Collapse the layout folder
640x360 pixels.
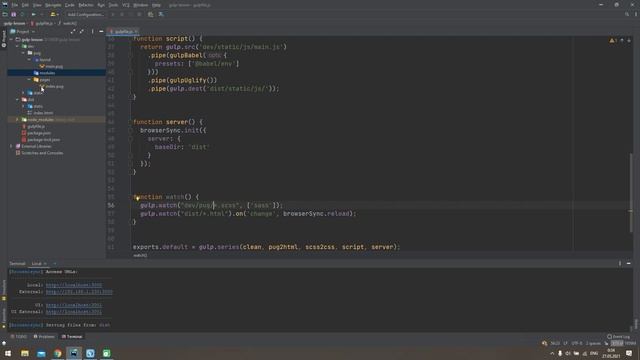click(x=29, y=60)
